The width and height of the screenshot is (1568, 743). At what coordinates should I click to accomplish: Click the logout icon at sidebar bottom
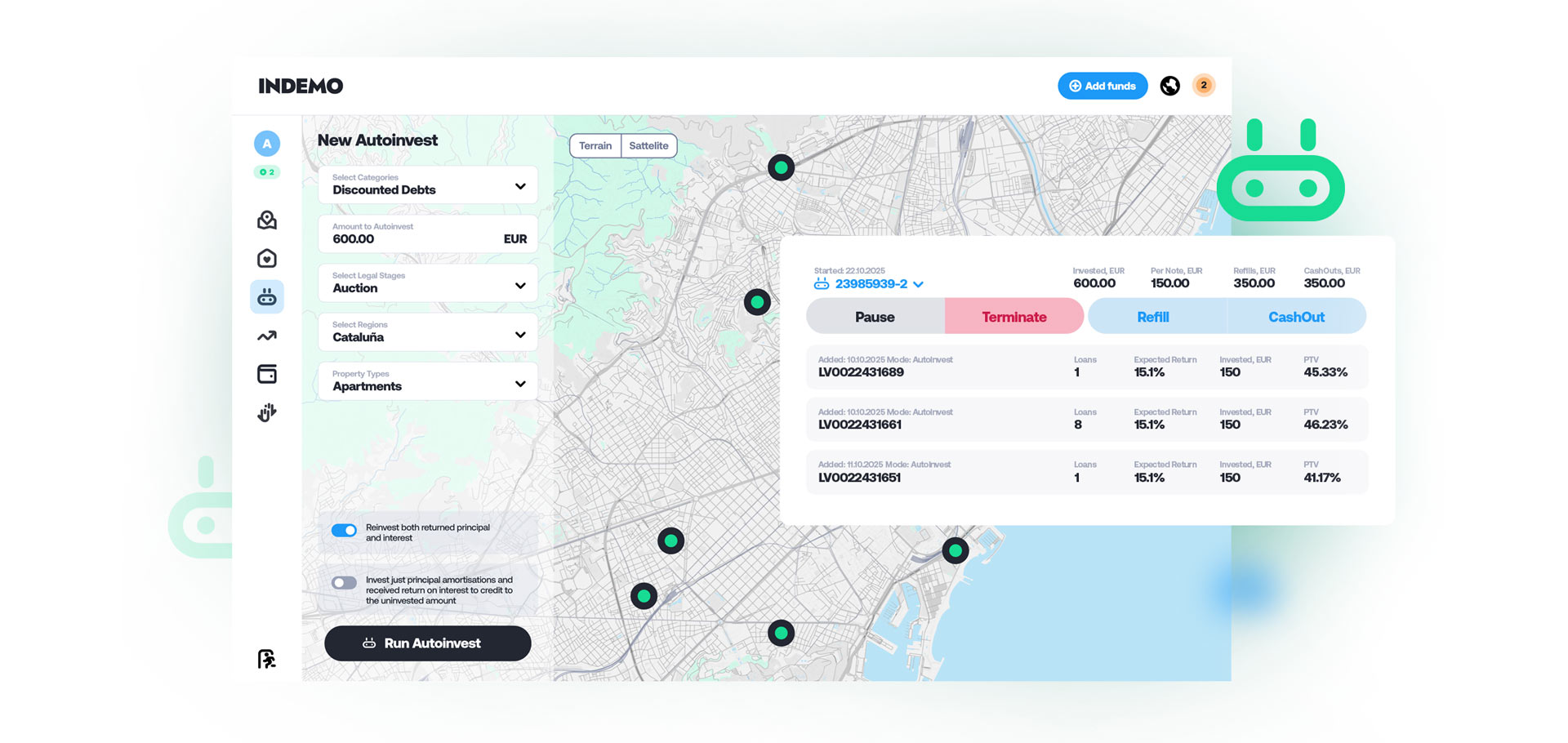266,659
